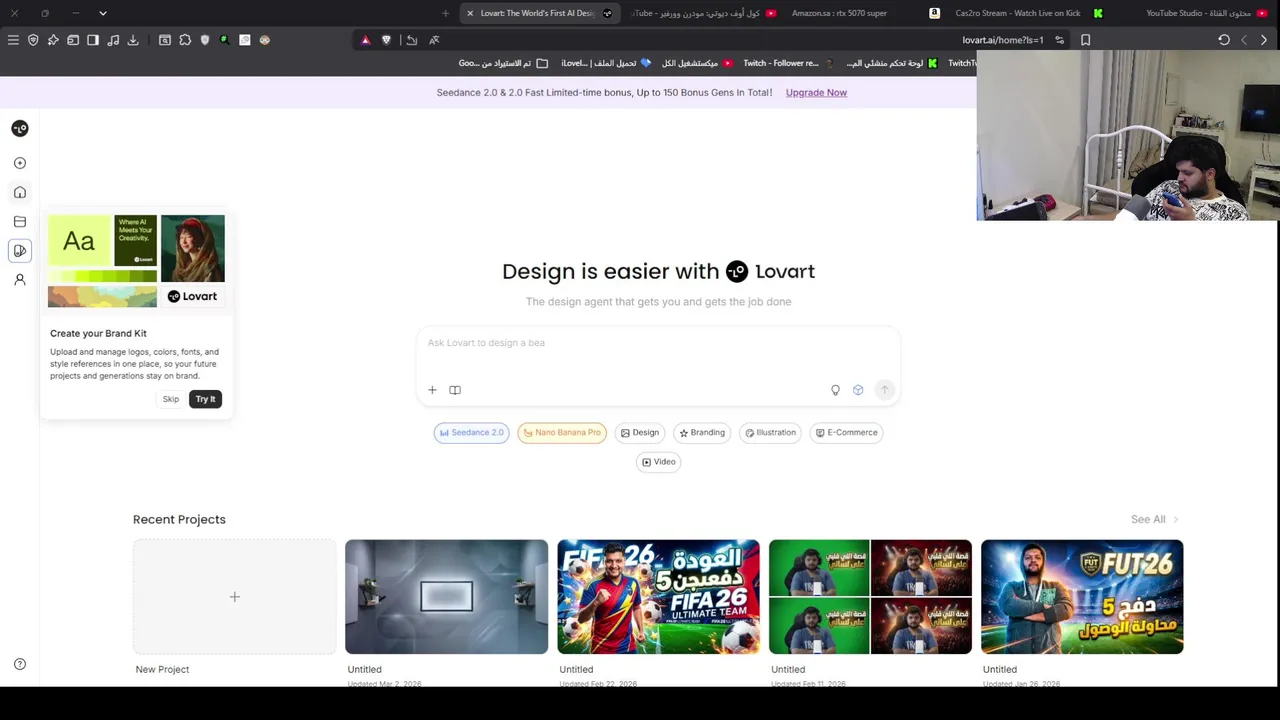Switch to the Call of Duty YouTube tab
Viewport: 1280px width, 720px height.
tap(705, 13)
